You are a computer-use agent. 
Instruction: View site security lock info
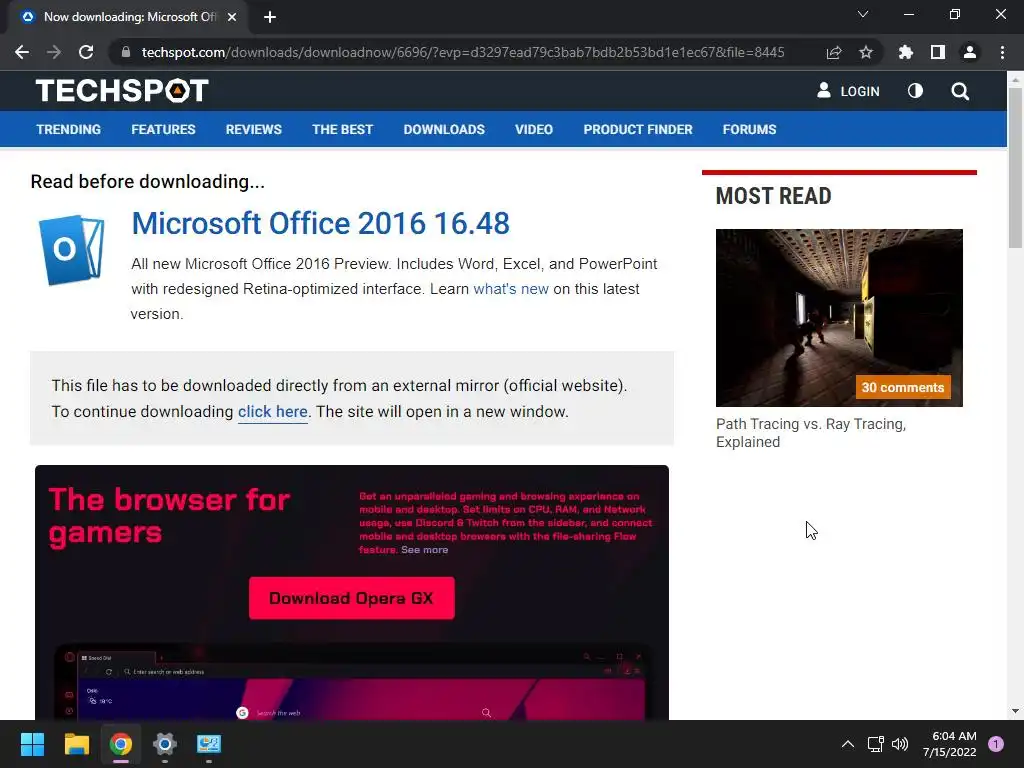[x=126, y=52]
